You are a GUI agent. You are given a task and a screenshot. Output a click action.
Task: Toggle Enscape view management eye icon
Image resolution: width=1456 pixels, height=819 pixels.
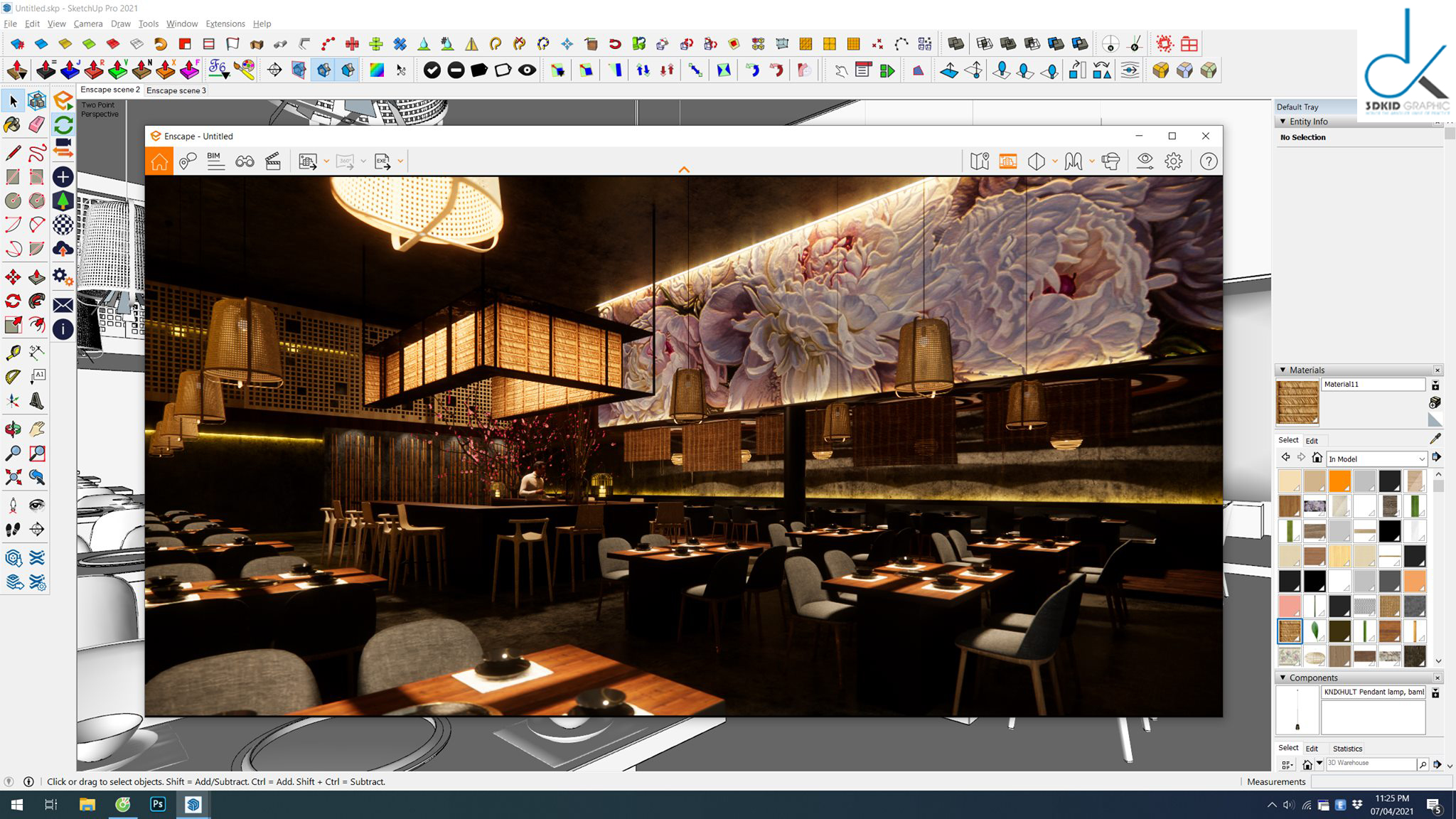pyautogui.click(x=1145, y=161)
